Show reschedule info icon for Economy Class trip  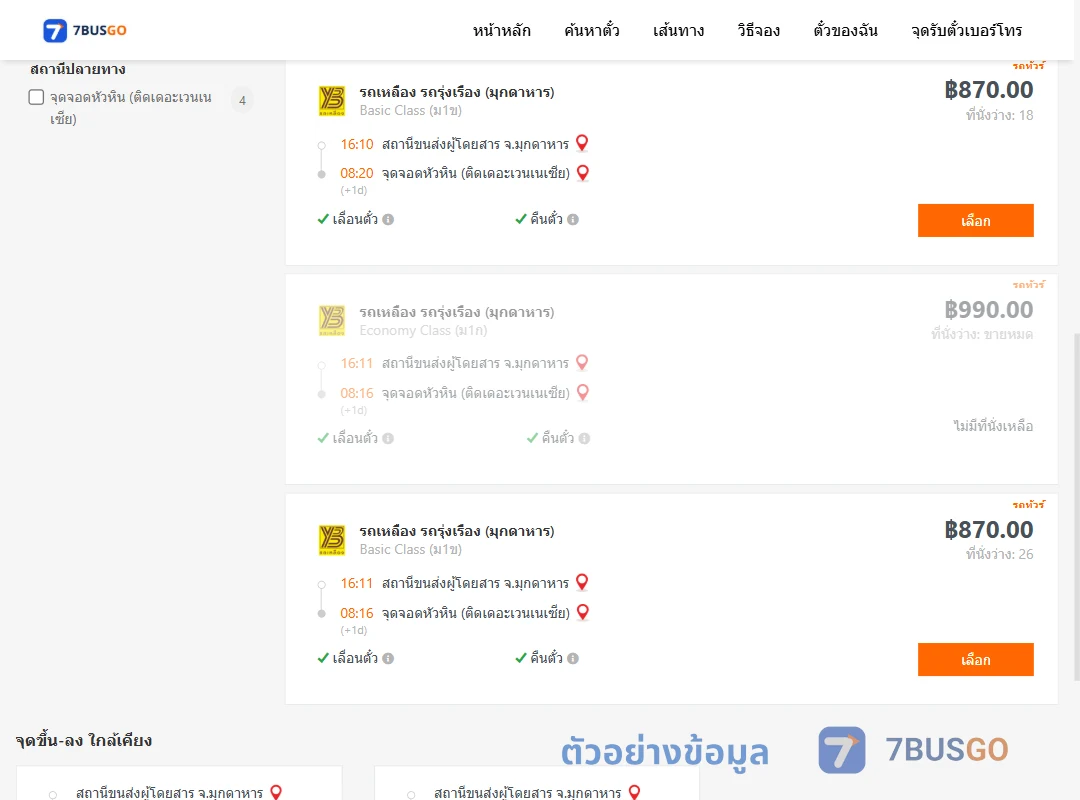pos(388,438)
